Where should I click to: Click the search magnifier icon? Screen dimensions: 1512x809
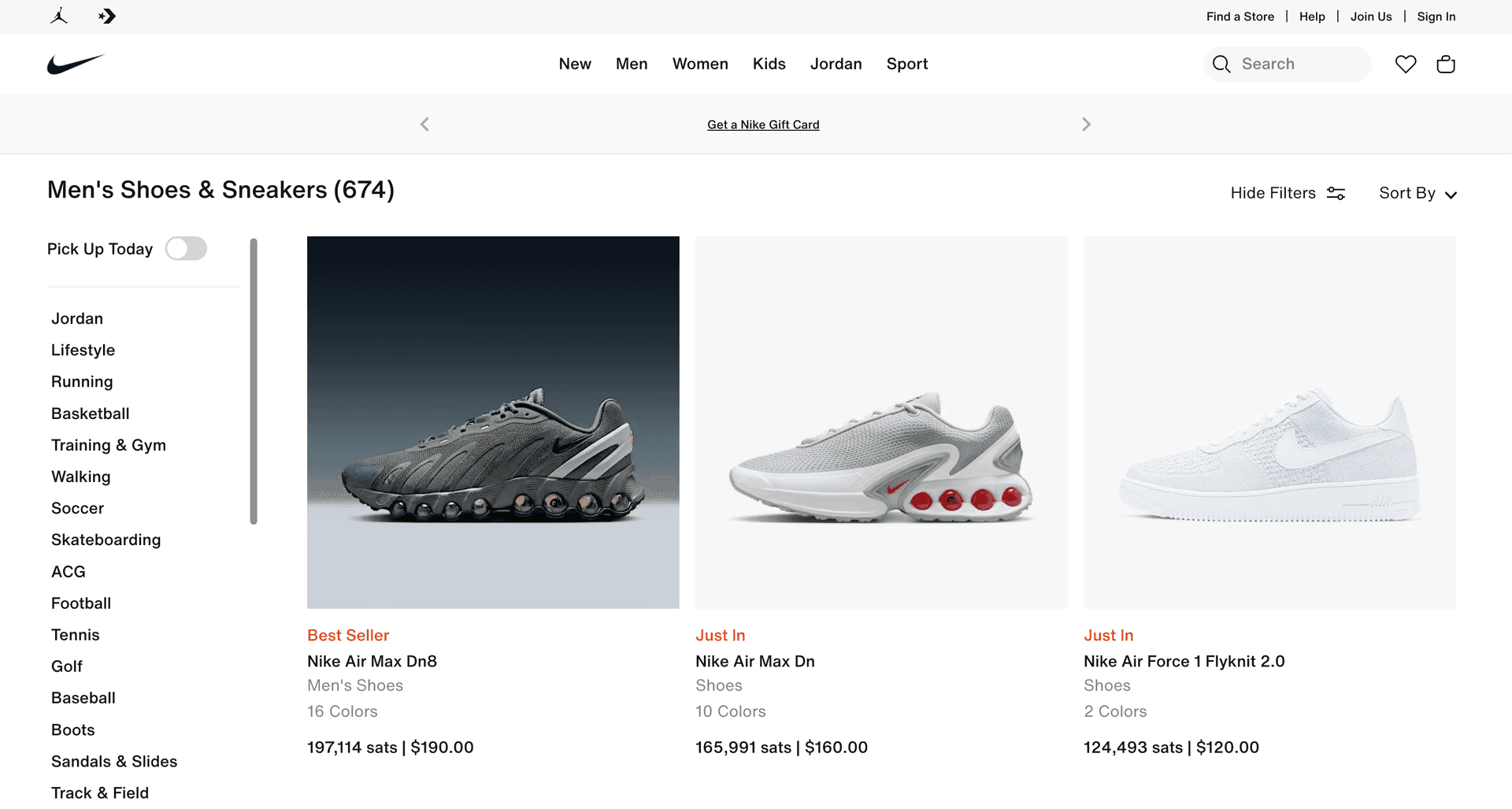(x=1221, y=64)
